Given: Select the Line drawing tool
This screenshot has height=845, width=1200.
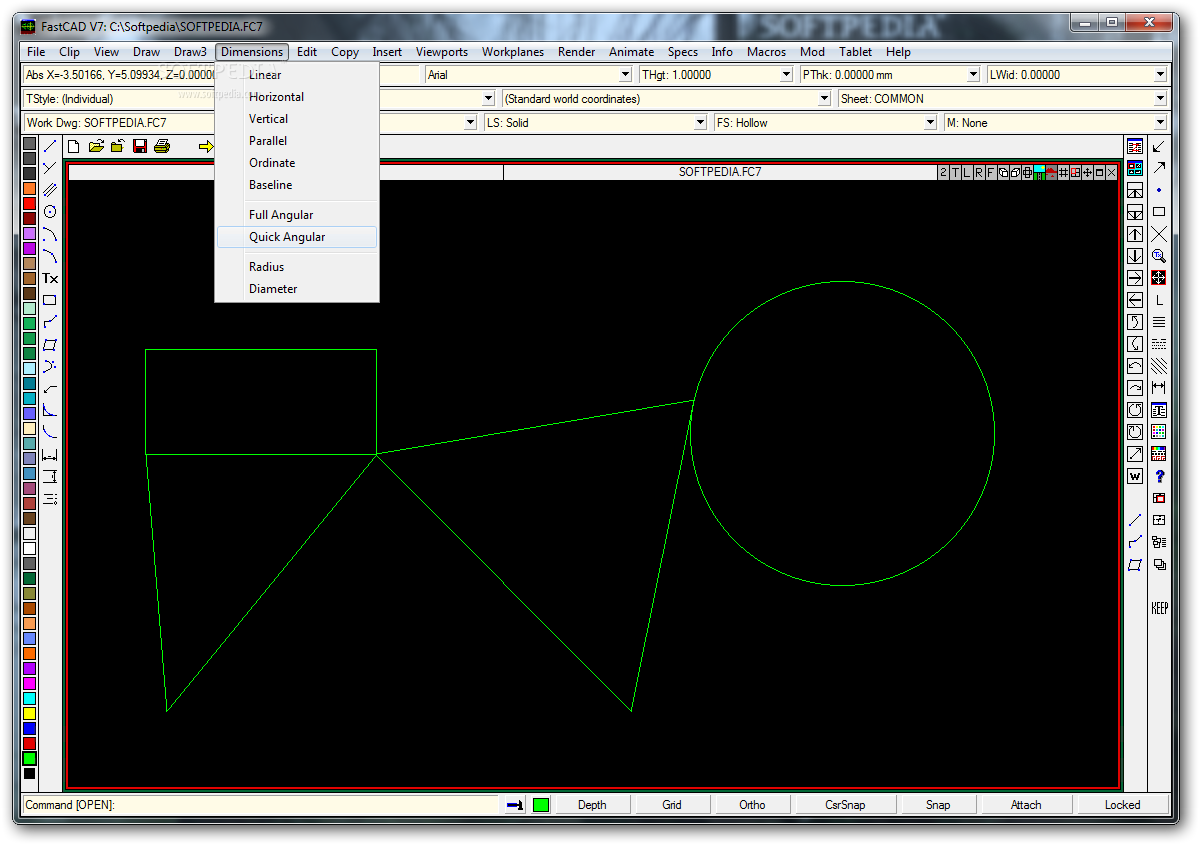Looking at the screenshot, I should [x=50, y=146].
